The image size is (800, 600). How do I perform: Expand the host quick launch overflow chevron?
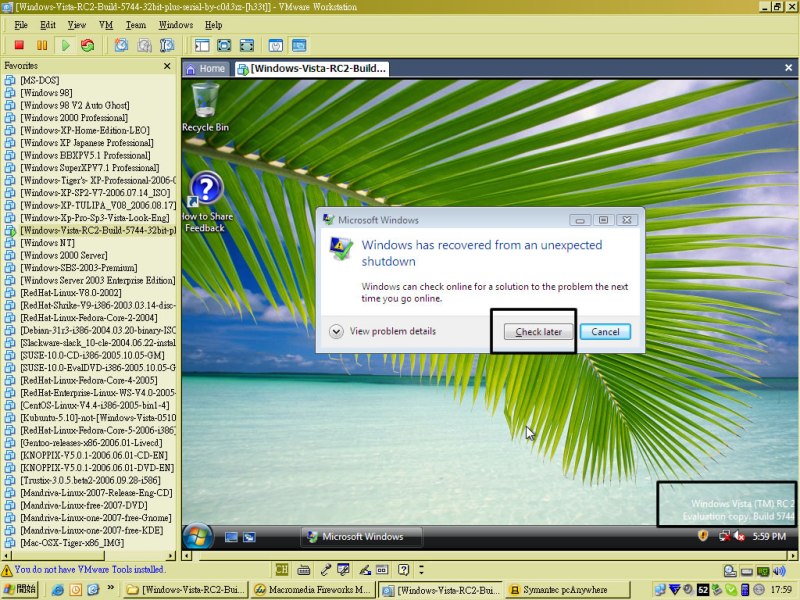[x=111, y=588]
